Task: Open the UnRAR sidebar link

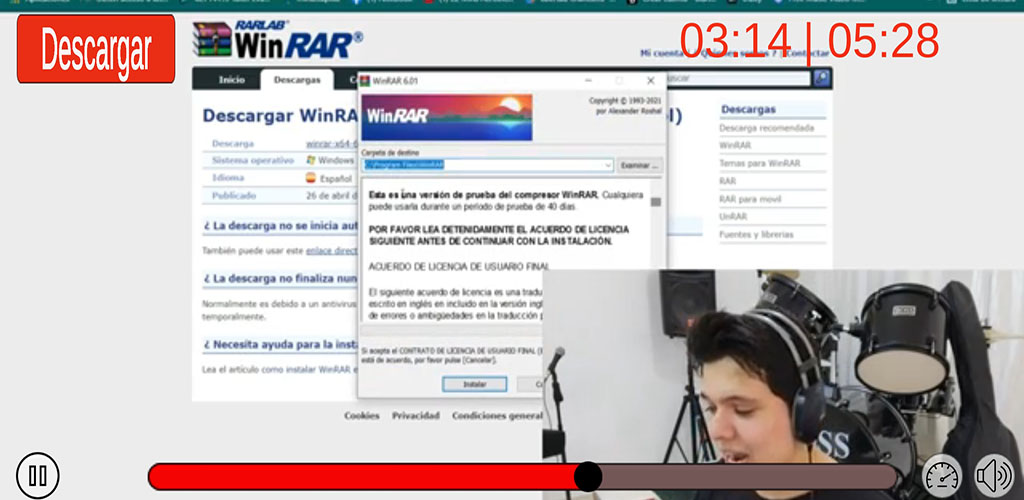Action: click(733, 216)
